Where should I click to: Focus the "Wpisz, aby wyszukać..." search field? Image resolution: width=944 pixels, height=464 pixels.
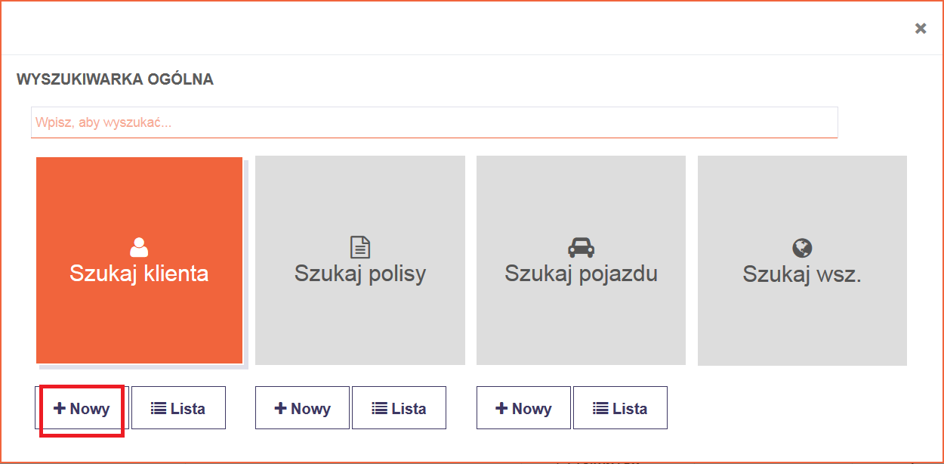pyautogui.click(x=434, y=123)
